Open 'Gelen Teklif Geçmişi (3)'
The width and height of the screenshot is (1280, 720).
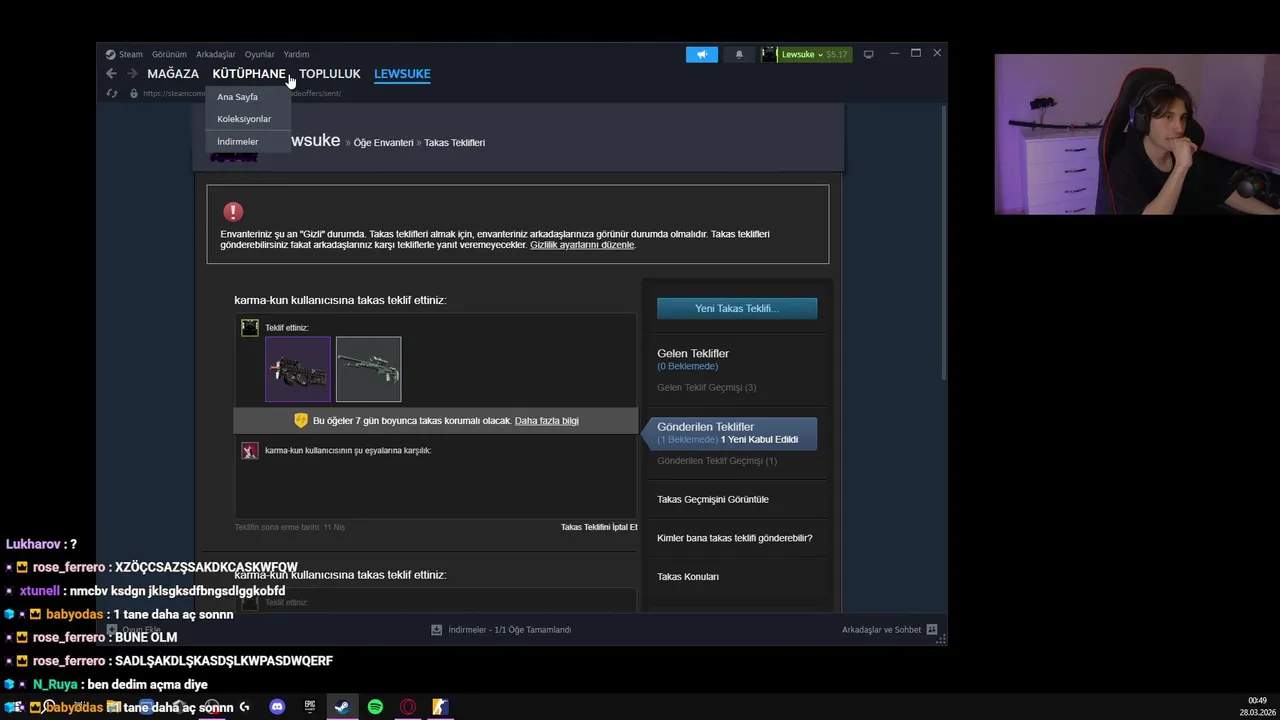(x=706, y=388)
